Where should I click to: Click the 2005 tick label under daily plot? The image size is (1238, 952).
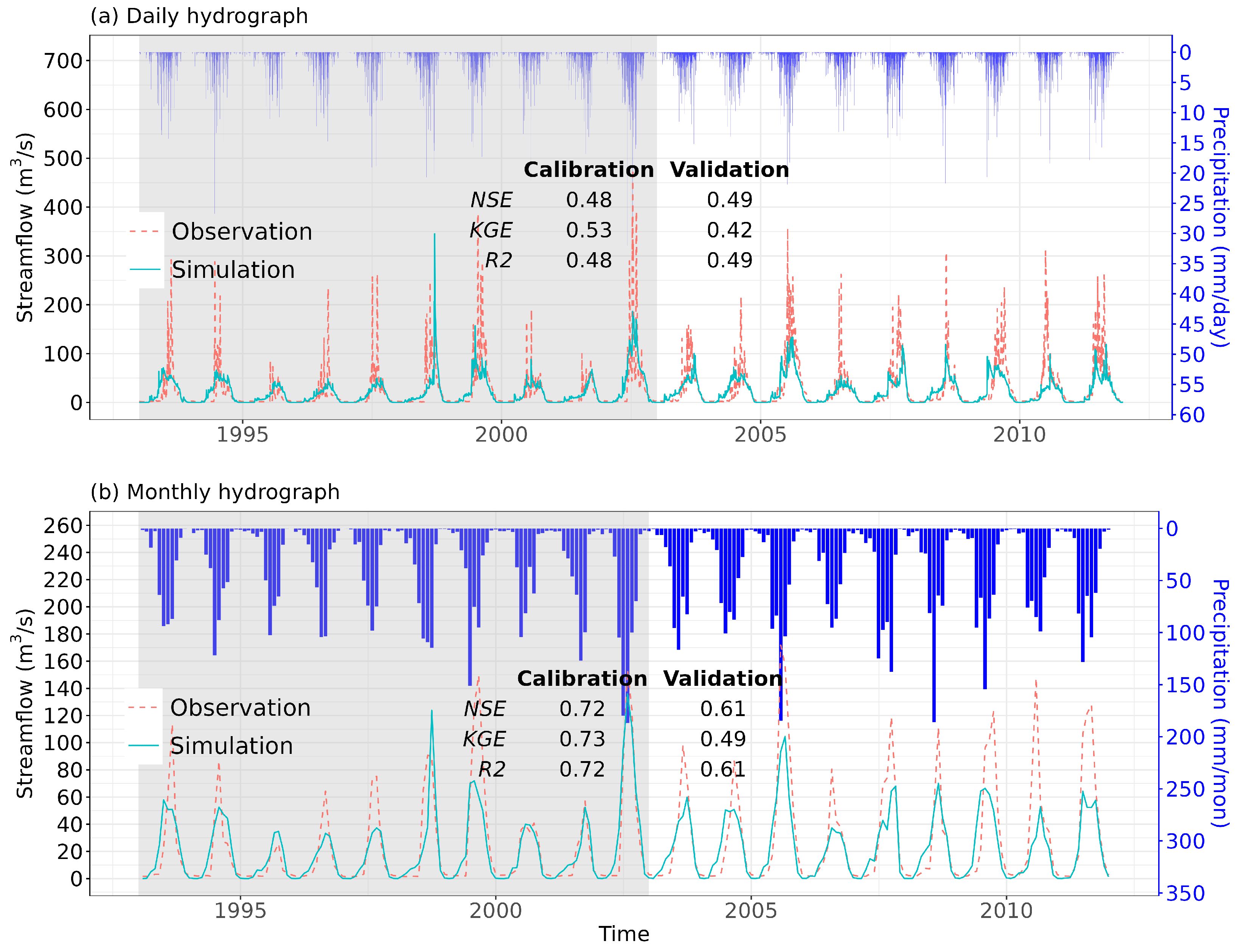[x=760, y=435]
